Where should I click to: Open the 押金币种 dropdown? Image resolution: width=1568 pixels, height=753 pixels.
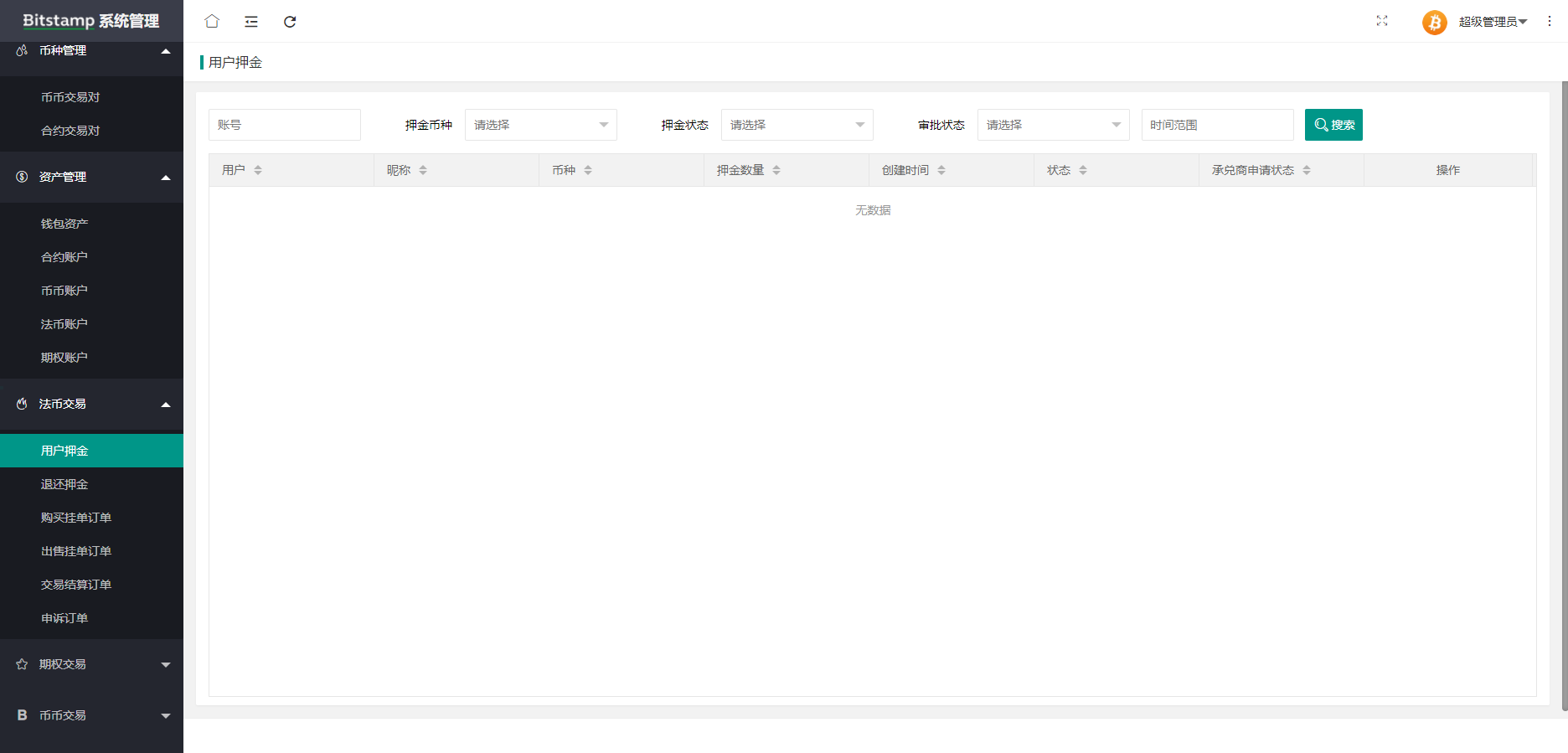[540, 125]
